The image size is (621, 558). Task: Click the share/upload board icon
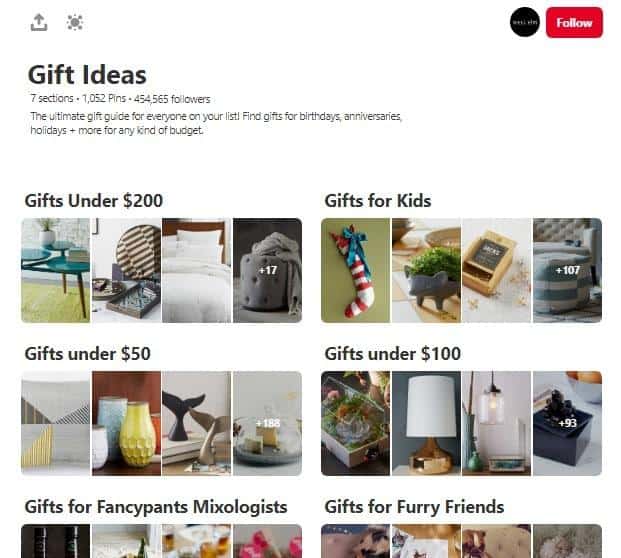(x=39, y=23)
